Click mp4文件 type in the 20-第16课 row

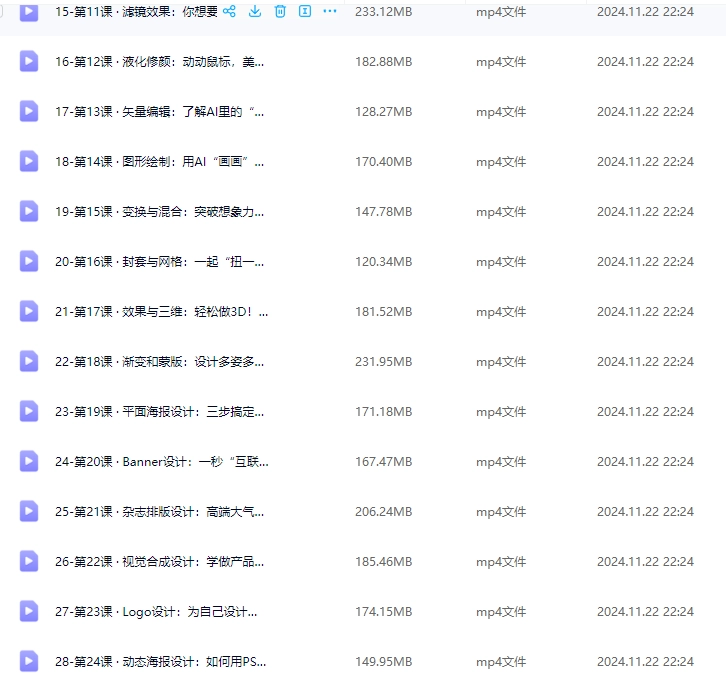(501, 262)
